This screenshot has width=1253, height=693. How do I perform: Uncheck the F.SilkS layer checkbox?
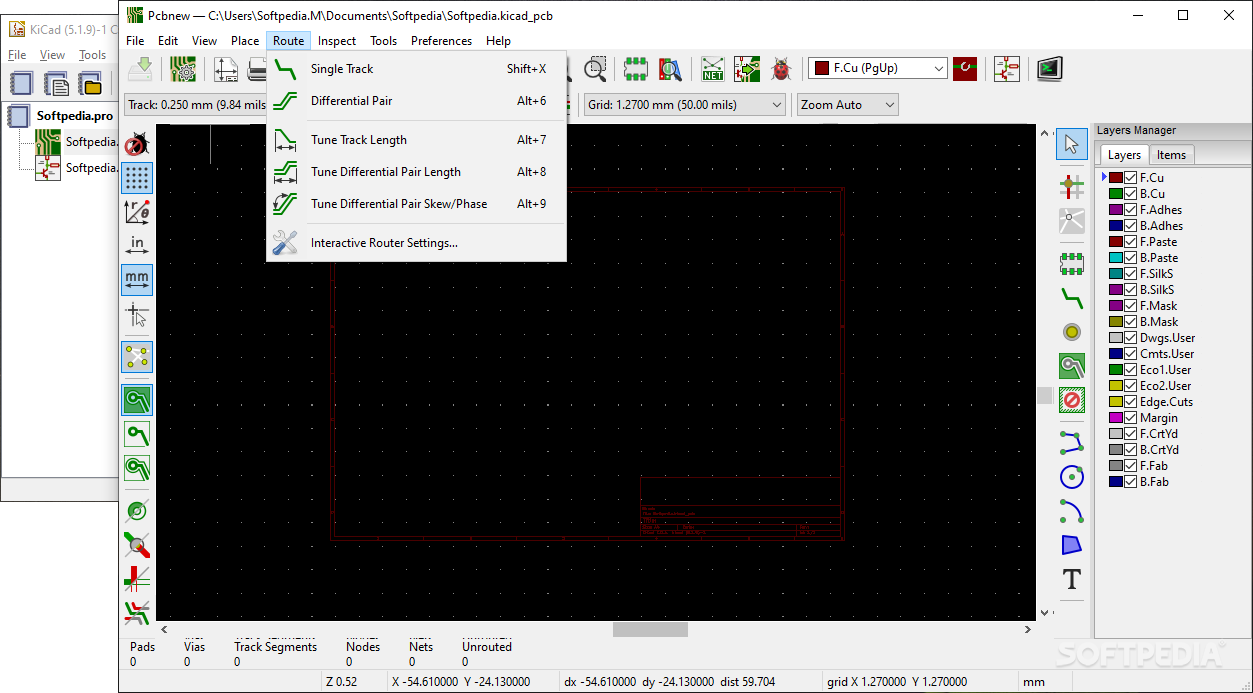1131,274
